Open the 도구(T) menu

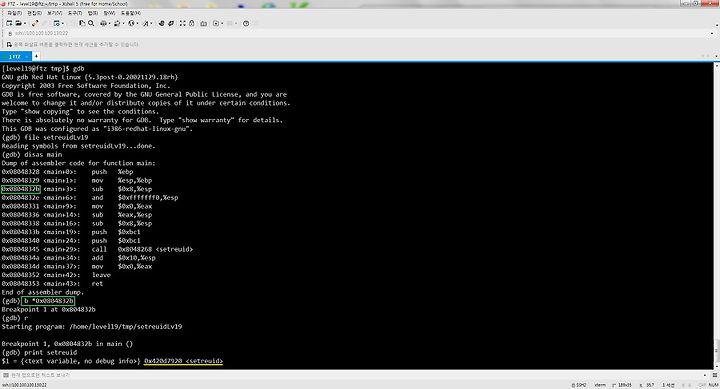pyautogui.click(x=75, y=13)
